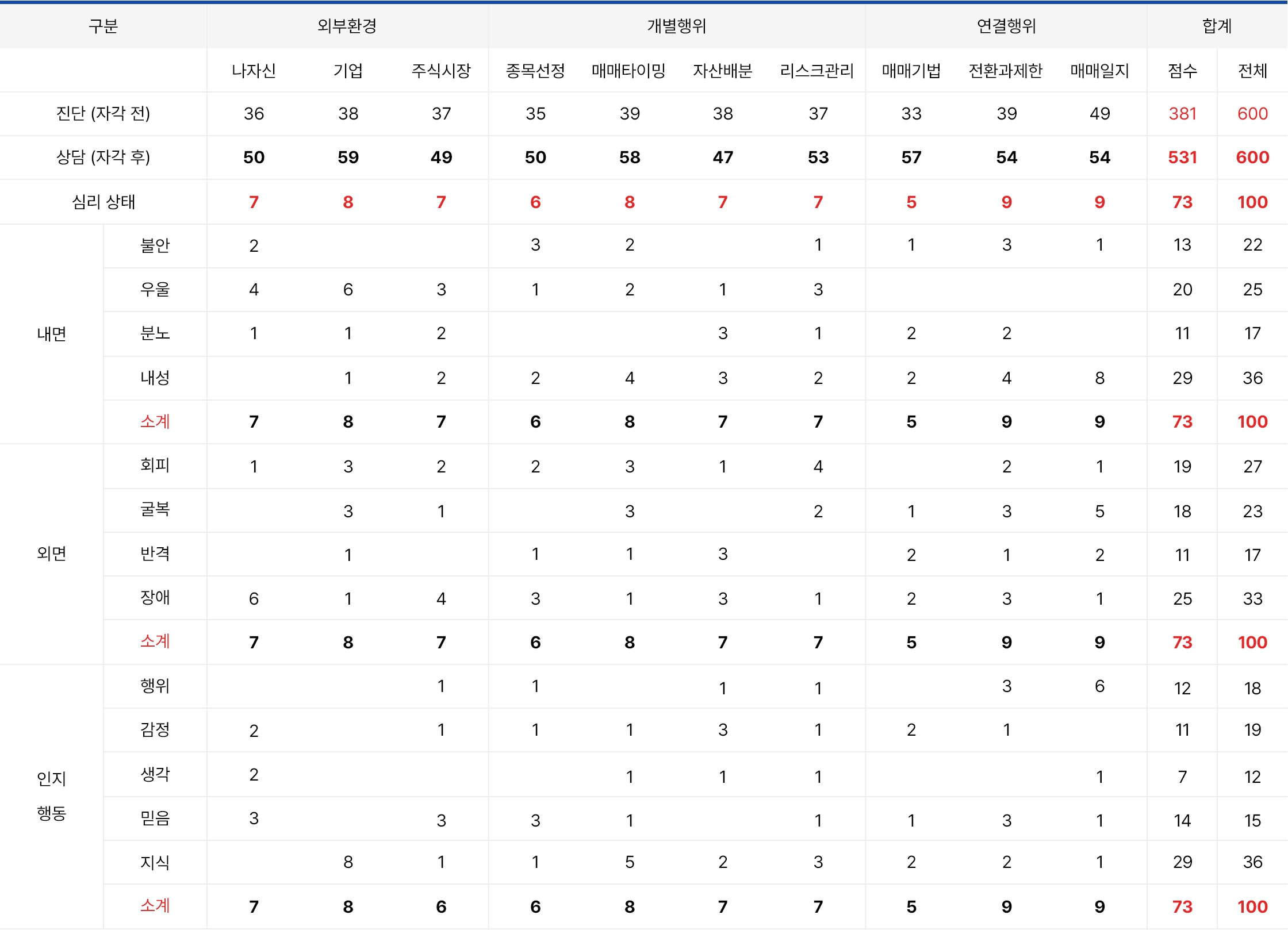Click the red 소계 label under 외면
This screenshot has height=930, width=1288.
pyautogui.click(x=155, y=641)
